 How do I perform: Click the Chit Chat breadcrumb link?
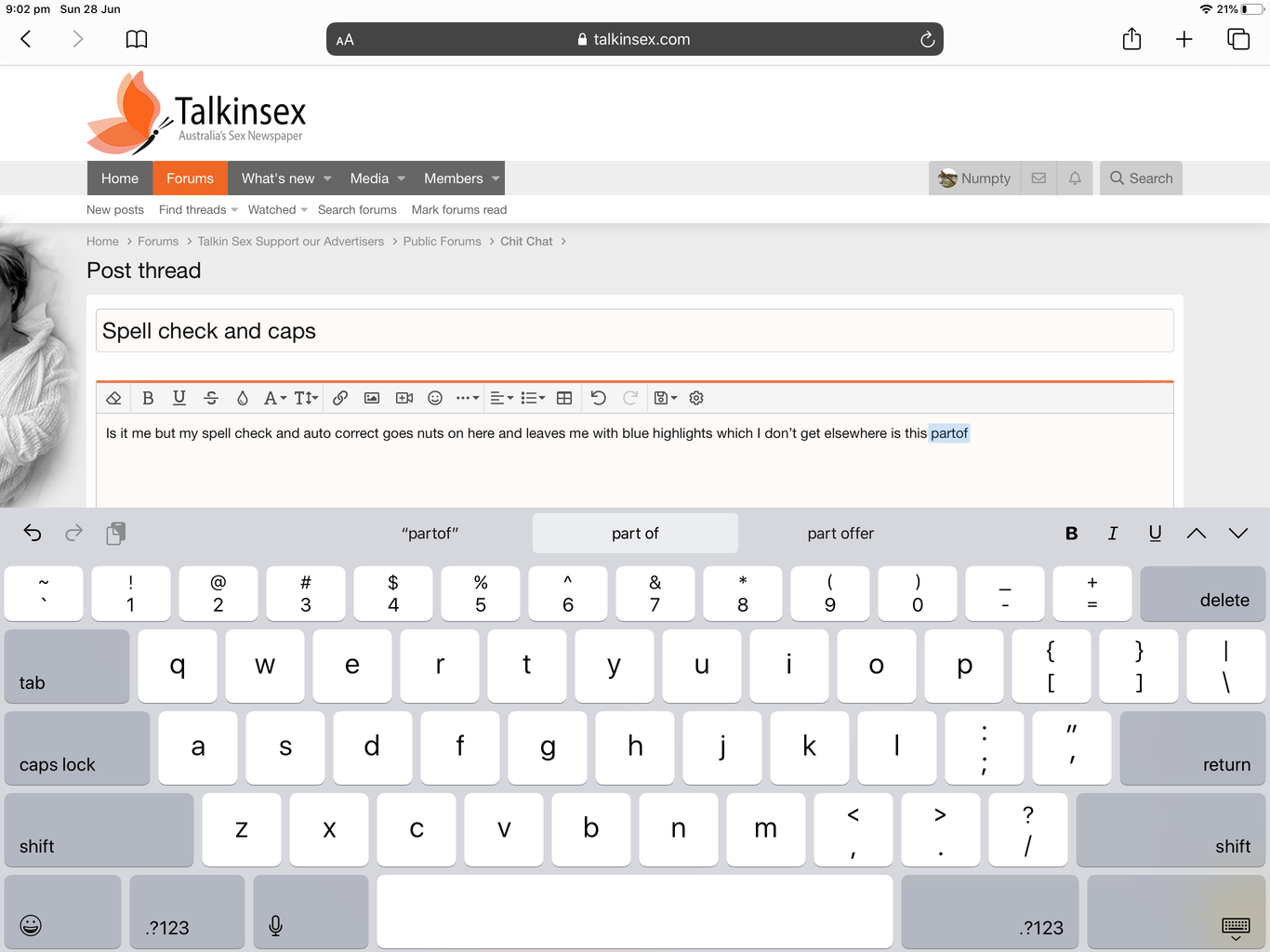(526, 242)
